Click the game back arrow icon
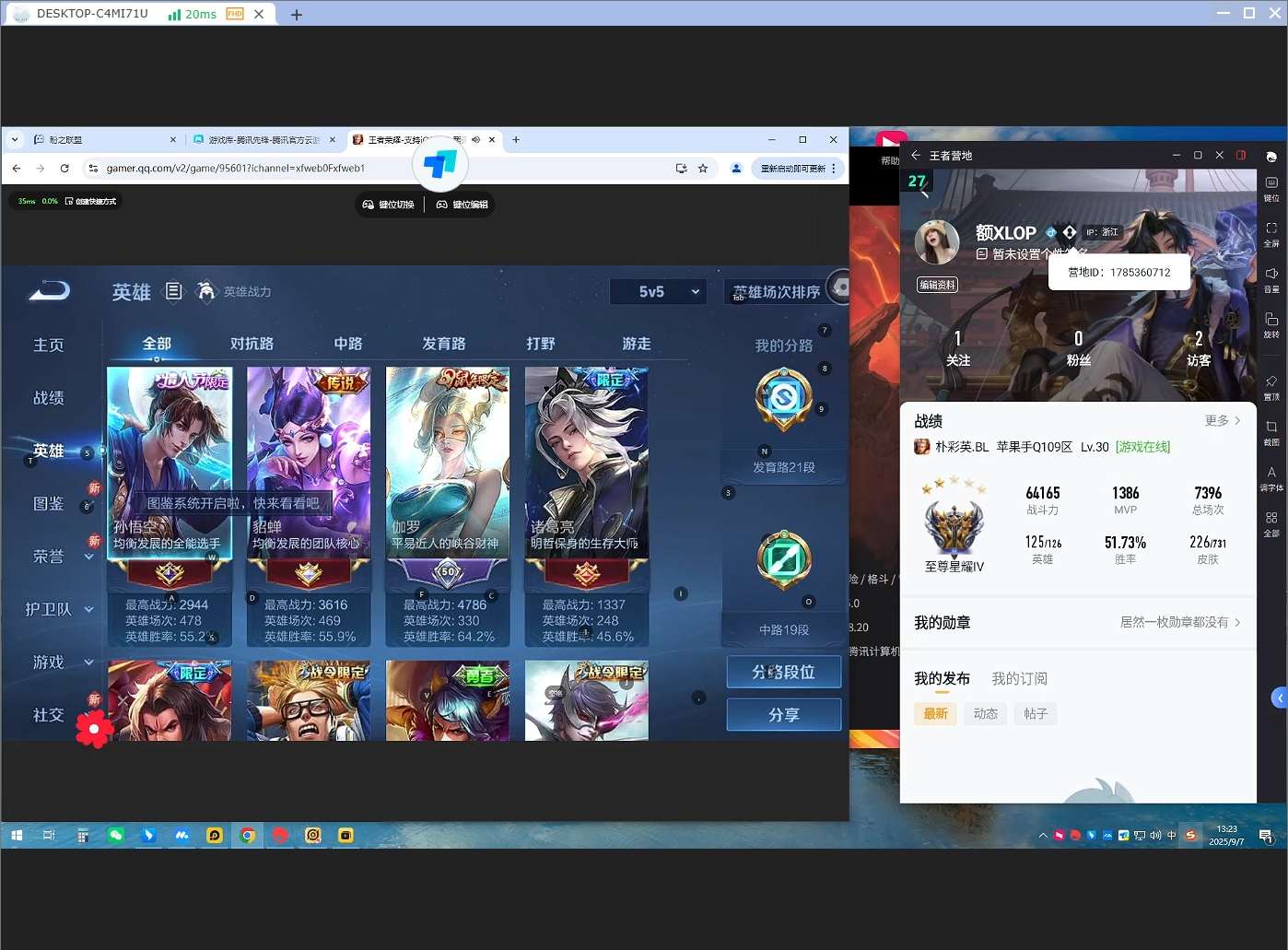The width and height of the screenshot is (1288, 950). click(50, 291)
